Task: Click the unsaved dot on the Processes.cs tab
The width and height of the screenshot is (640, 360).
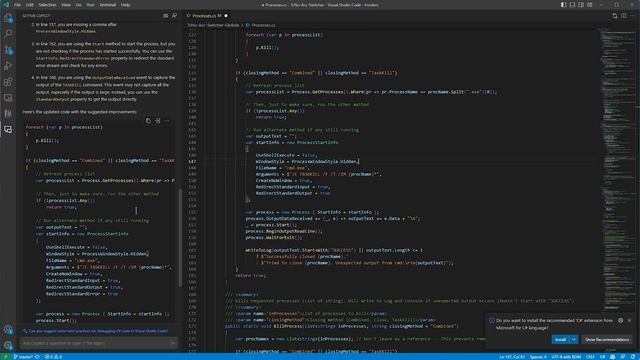Action: click(x=226, y=16)
